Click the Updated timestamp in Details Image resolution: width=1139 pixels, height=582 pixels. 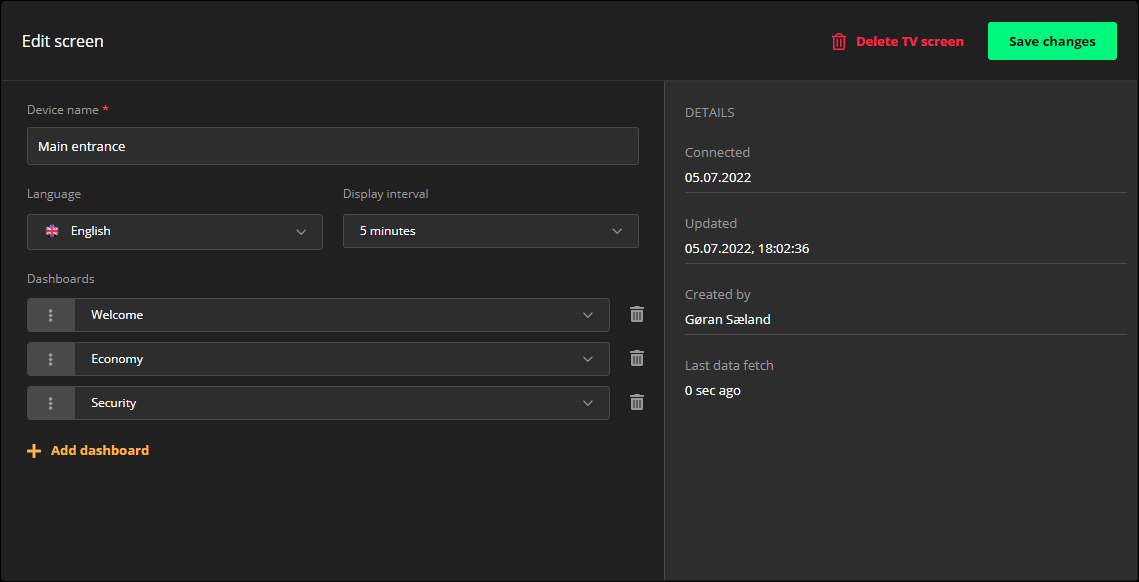coord(747,249)
